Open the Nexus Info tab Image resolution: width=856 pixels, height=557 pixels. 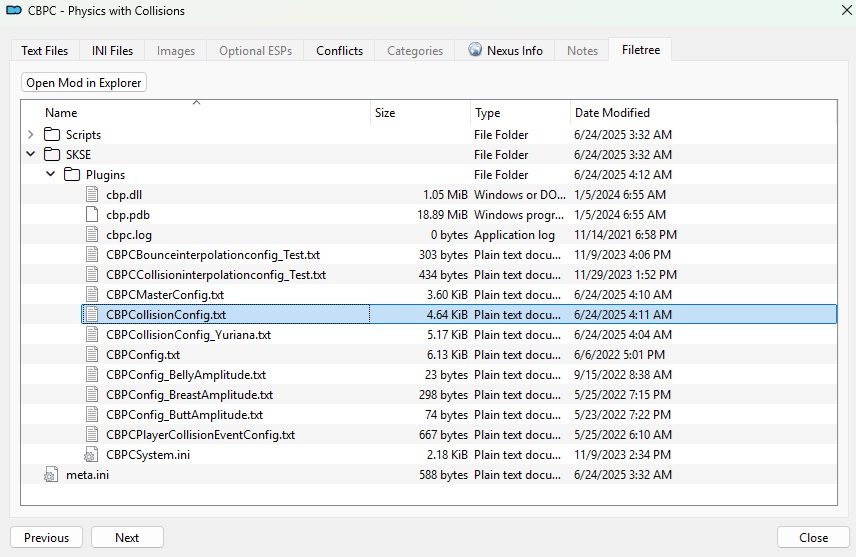[x=505, y=51]
